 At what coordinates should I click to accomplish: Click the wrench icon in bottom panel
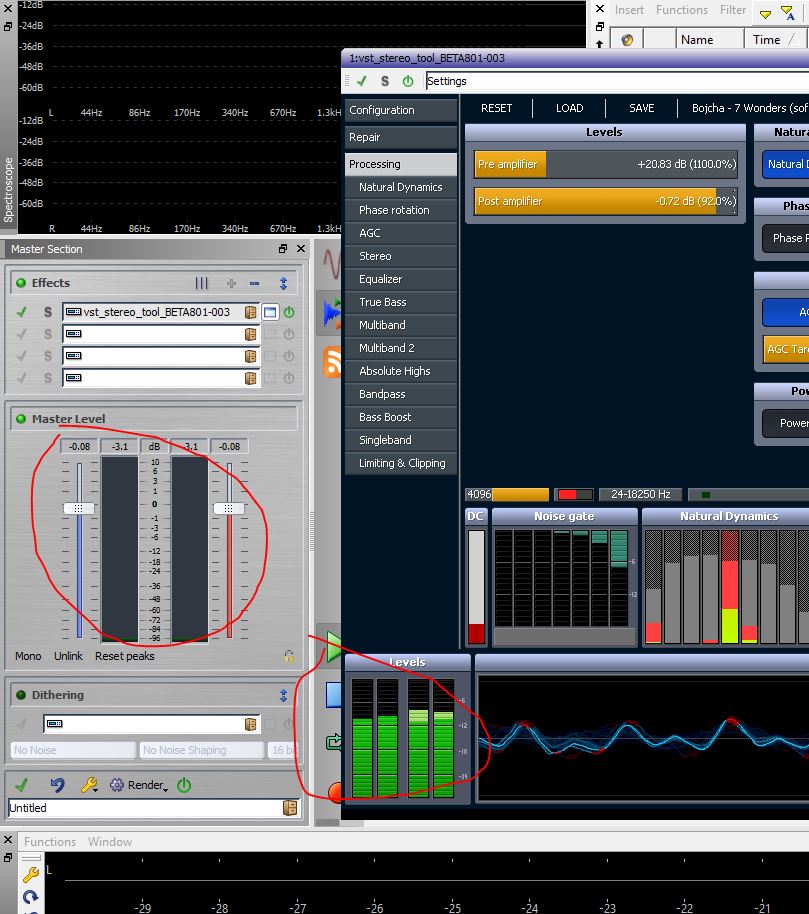click(30, 874)
